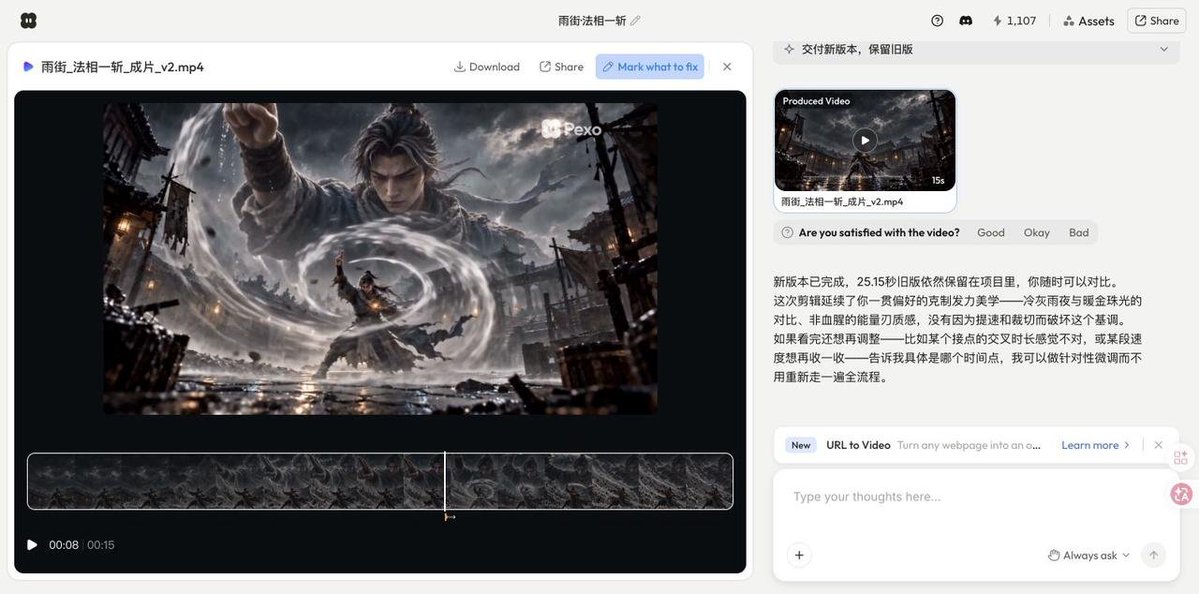Dismiss the URL to Video banner

coord(1158,445)
